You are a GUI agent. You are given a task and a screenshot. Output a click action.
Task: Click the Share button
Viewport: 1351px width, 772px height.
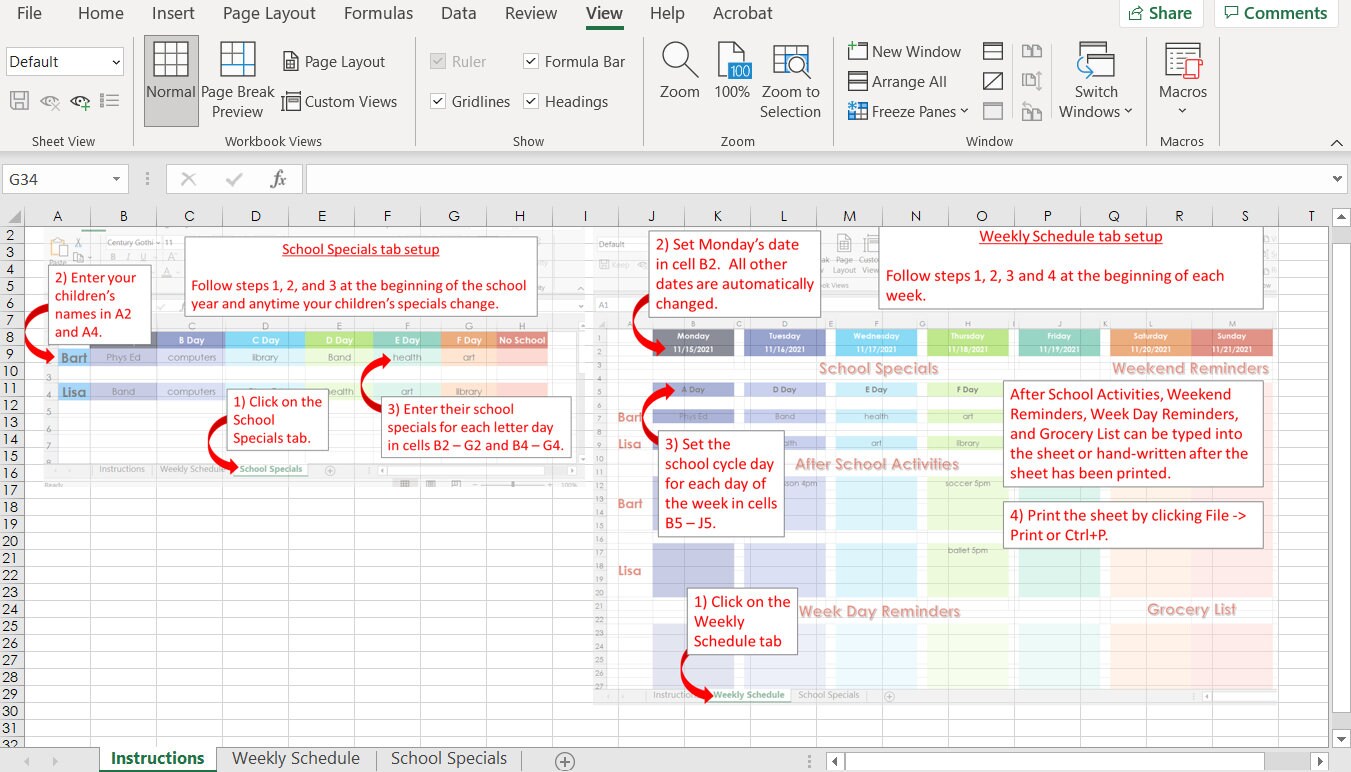click(x=1161, y=13)
